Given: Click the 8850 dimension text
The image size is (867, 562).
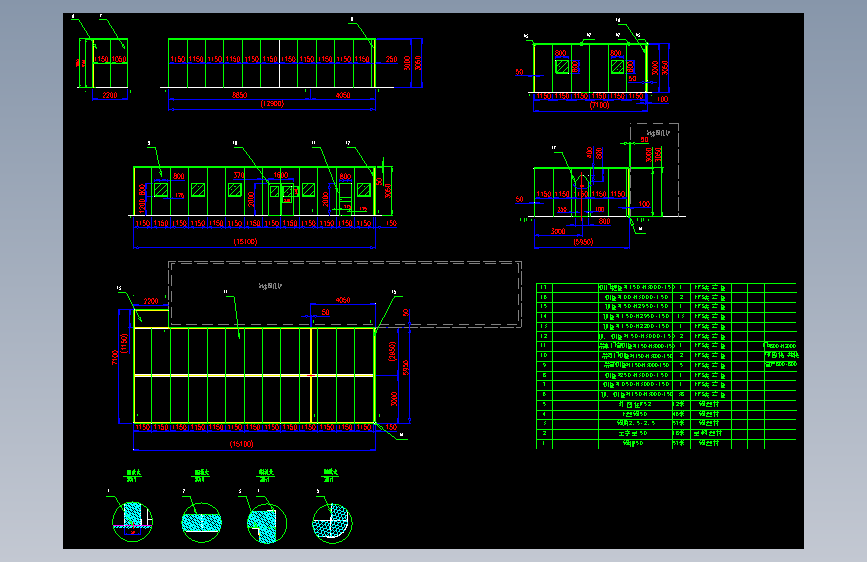Looking at the screenshot, I should pos(239,95).
